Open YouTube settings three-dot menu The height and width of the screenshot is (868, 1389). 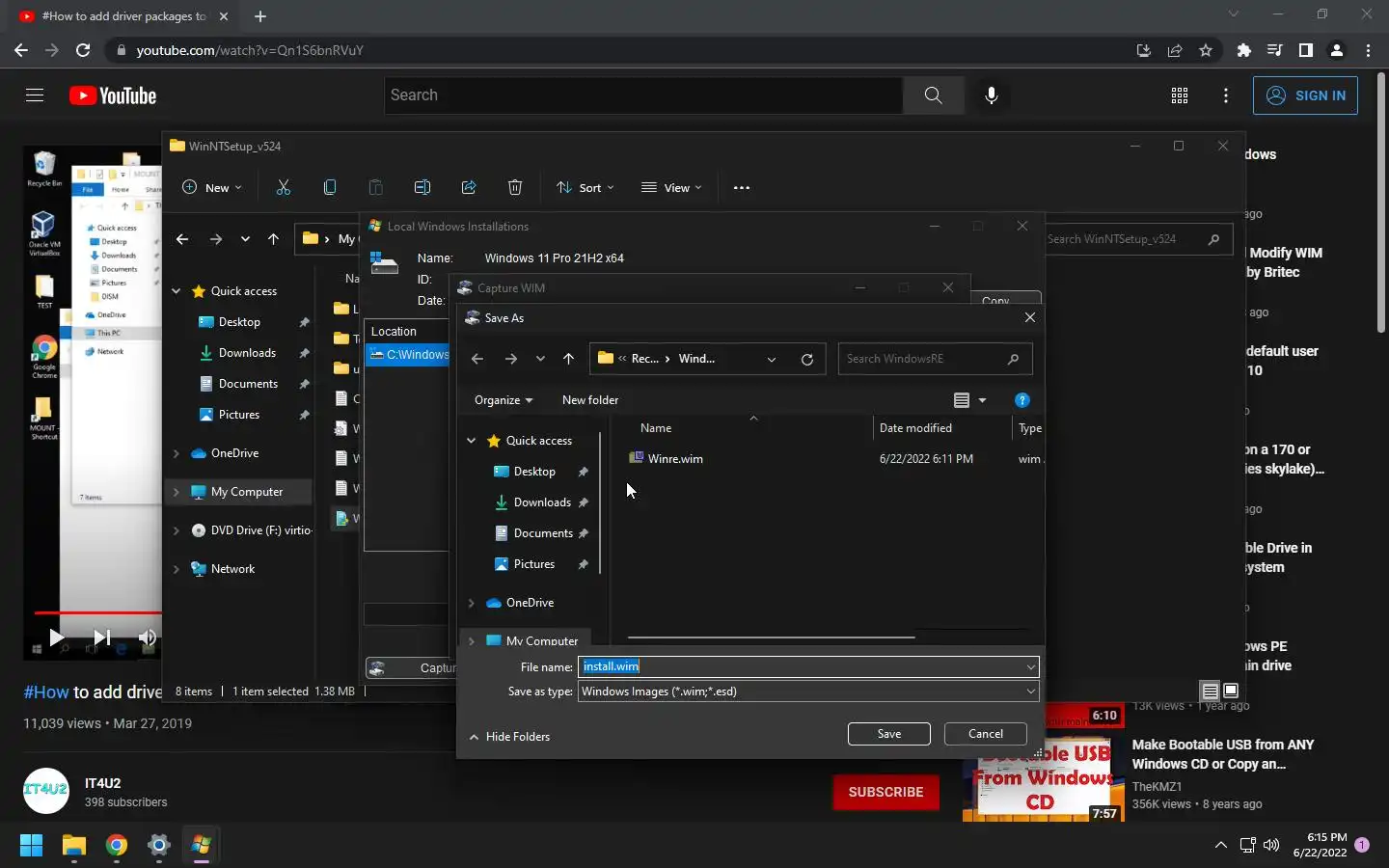(x=1226, y=95)
